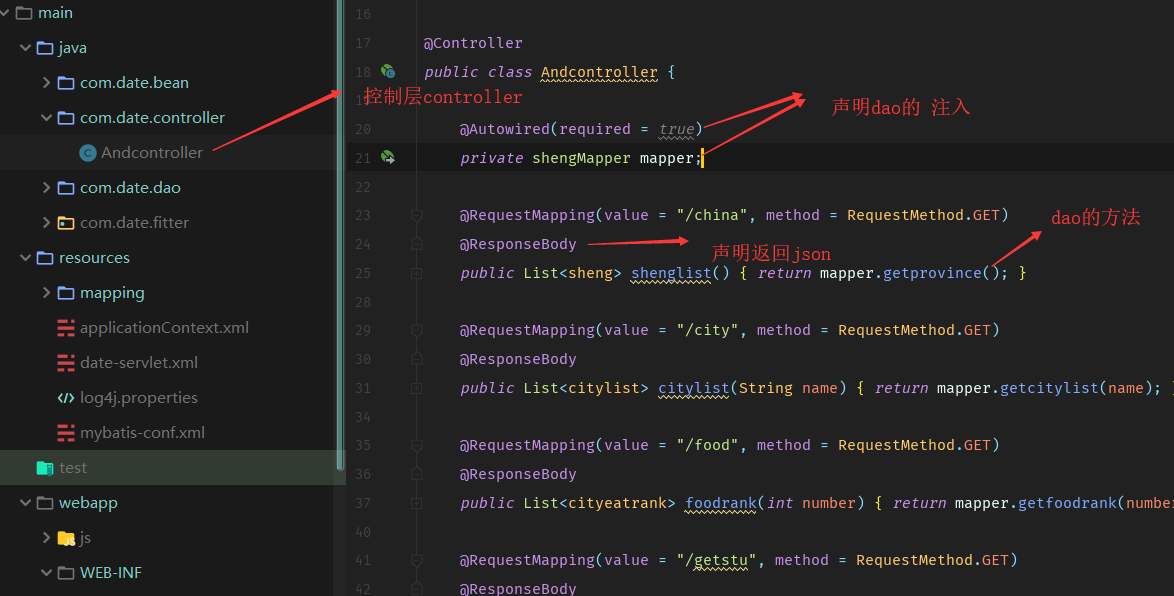Click the autowired dependency gutter icon on line 21
Screen dimensions: 1174x596
388,157
